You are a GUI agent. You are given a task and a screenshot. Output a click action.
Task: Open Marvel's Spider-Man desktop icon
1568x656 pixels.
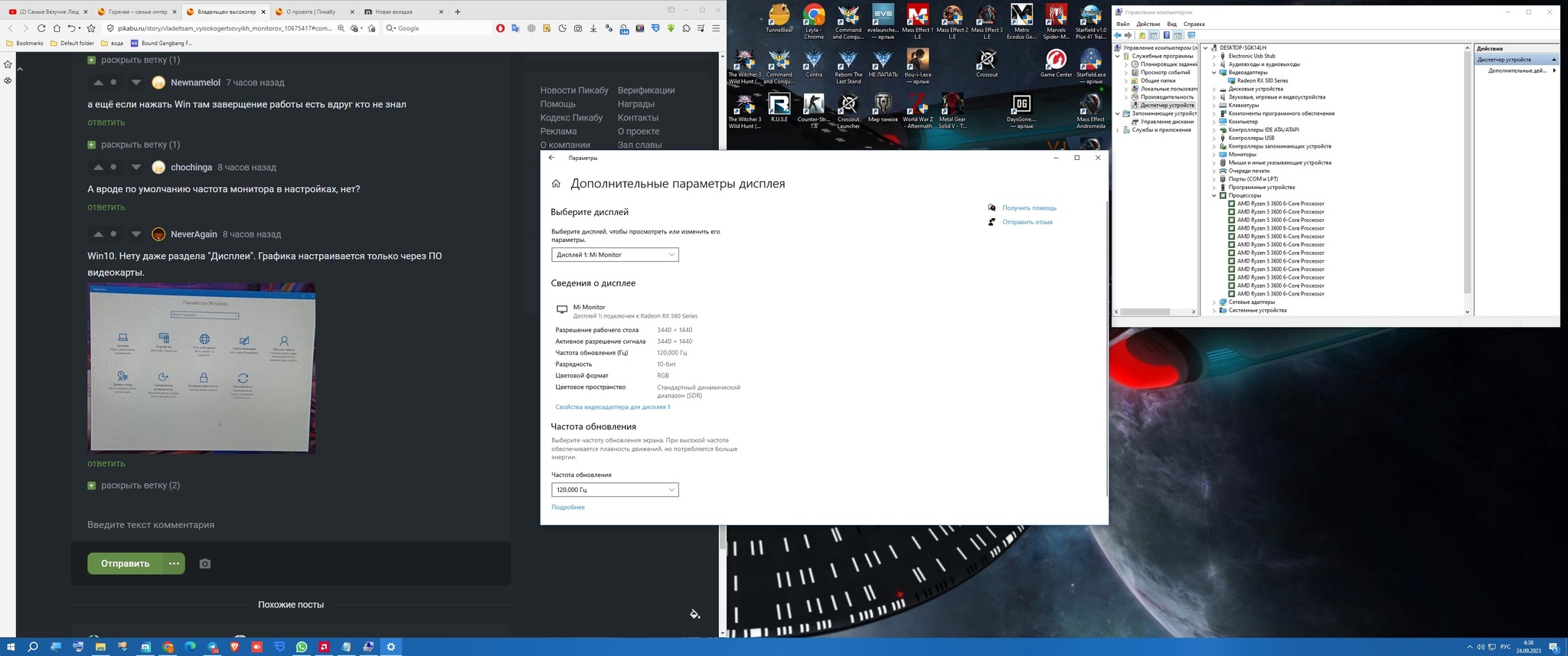(1056, 21)
